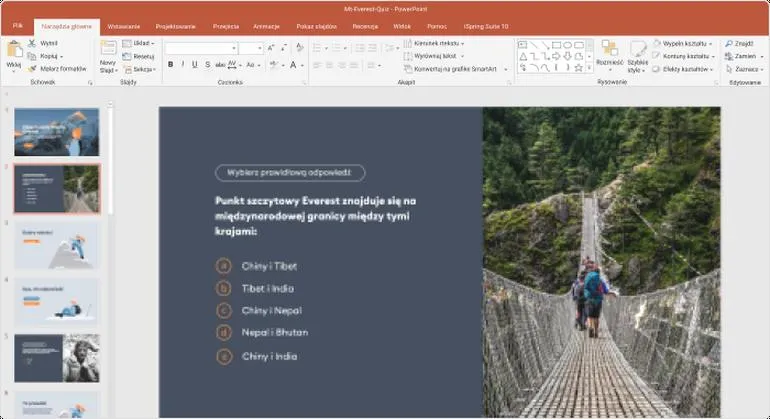
Task: Open the Kierunek tekstu dropdown
Action: [x=434, y=43]
